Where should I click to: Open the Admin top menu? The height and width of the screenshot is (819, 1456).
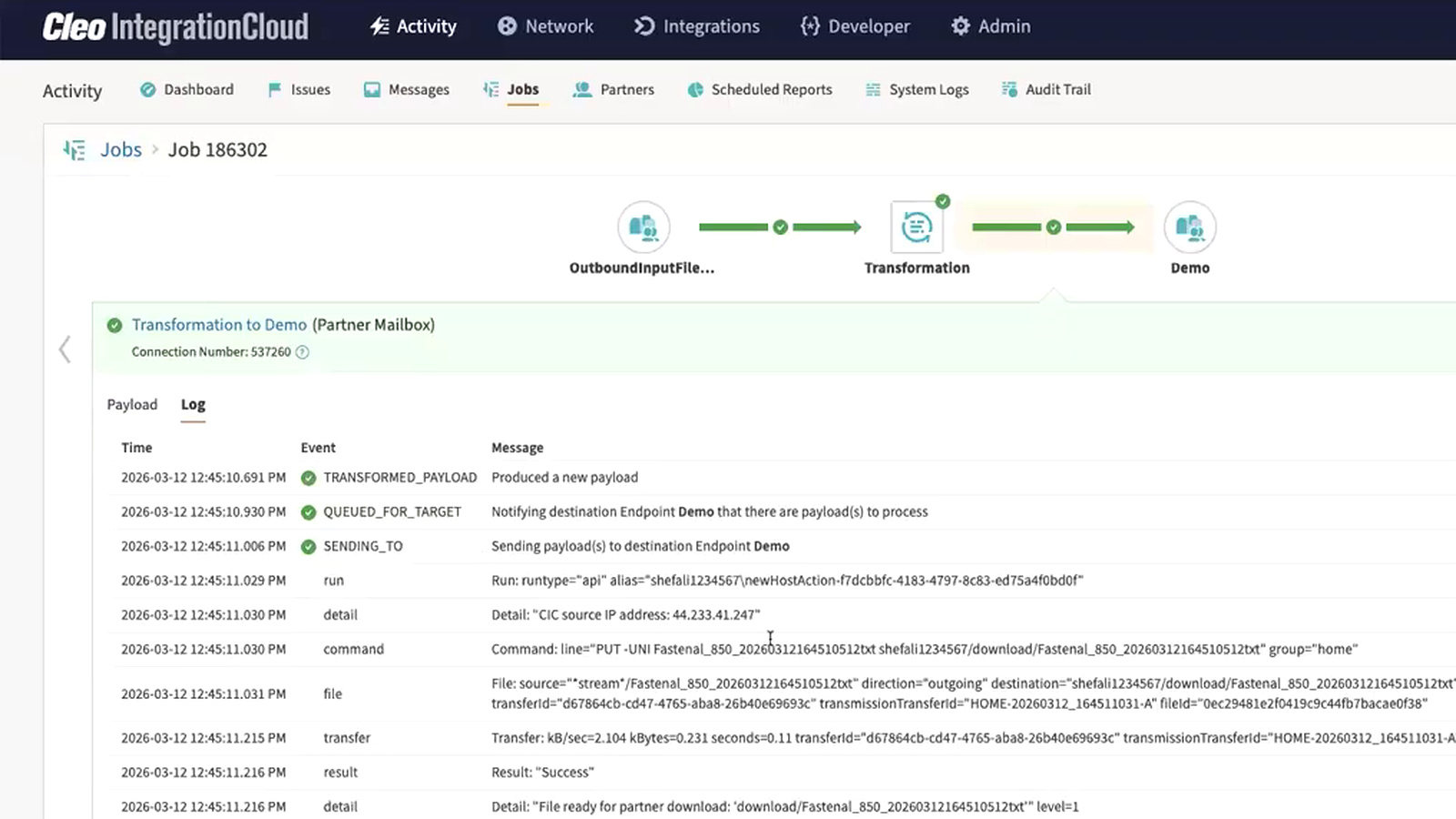click(991, 26)
